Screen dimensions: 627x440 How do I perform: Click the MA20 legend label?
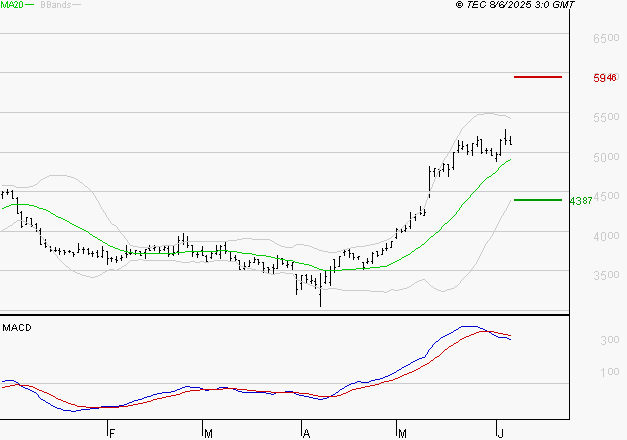coord(12,5)
